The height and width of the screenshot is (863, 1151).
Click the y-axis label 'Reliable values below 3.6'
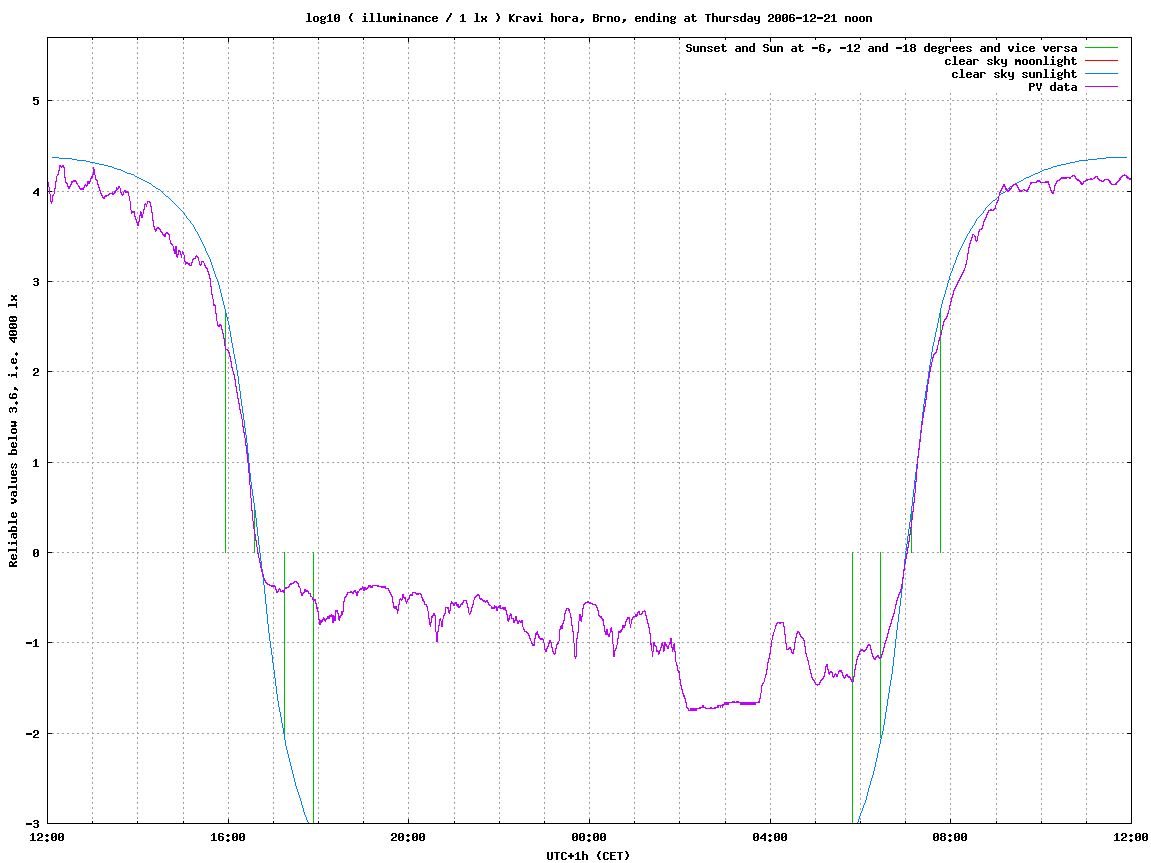coord(13,430)
